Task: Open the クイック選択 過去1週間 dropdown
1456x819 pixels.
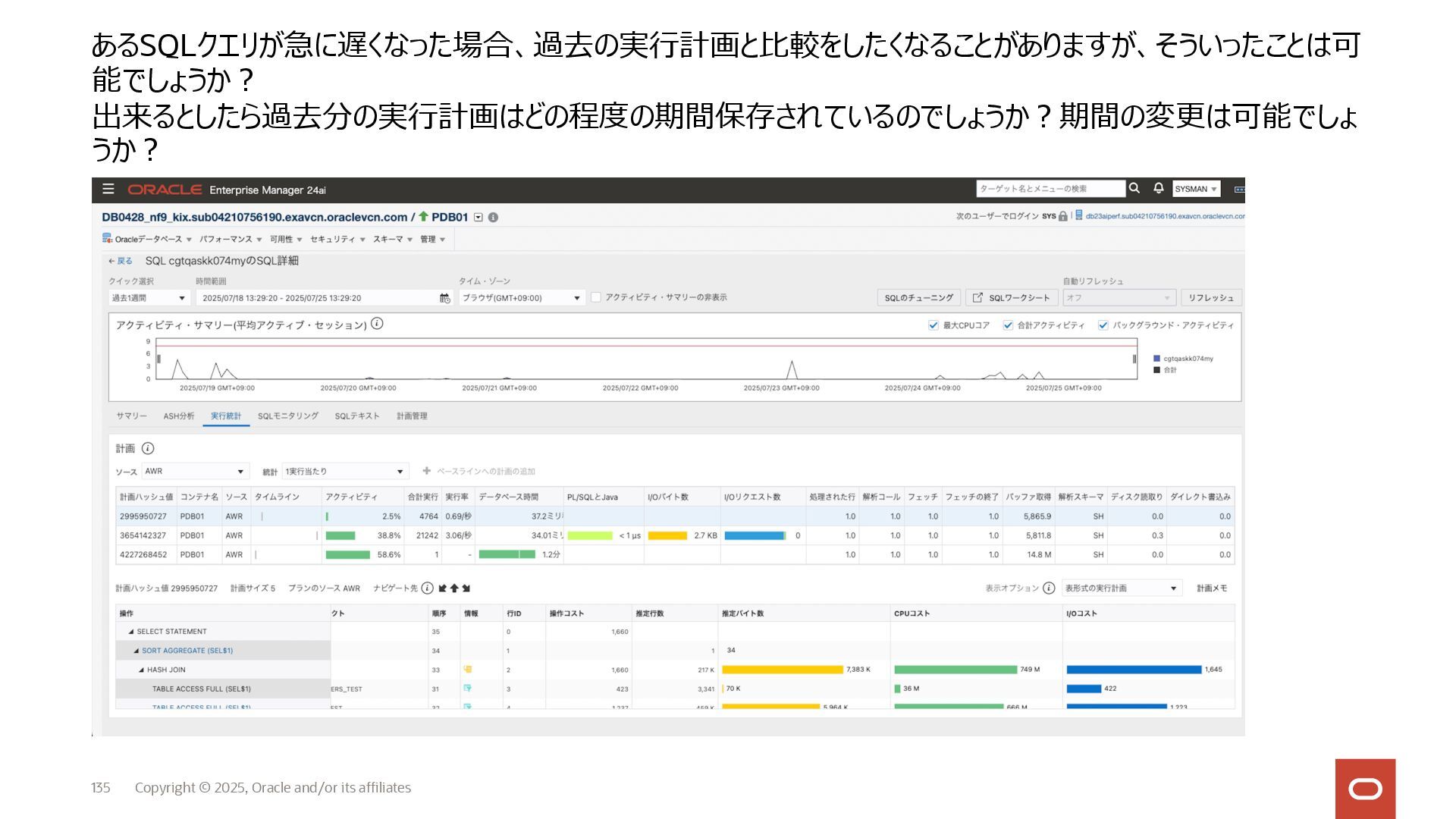Action: [x=149, y=298]
